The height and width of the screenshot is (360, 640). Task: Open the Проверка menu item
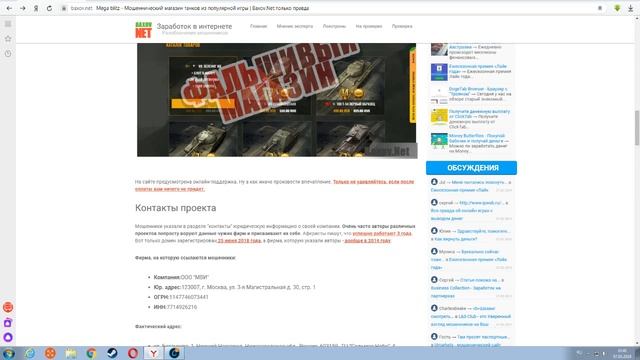(x=402, y=26)
